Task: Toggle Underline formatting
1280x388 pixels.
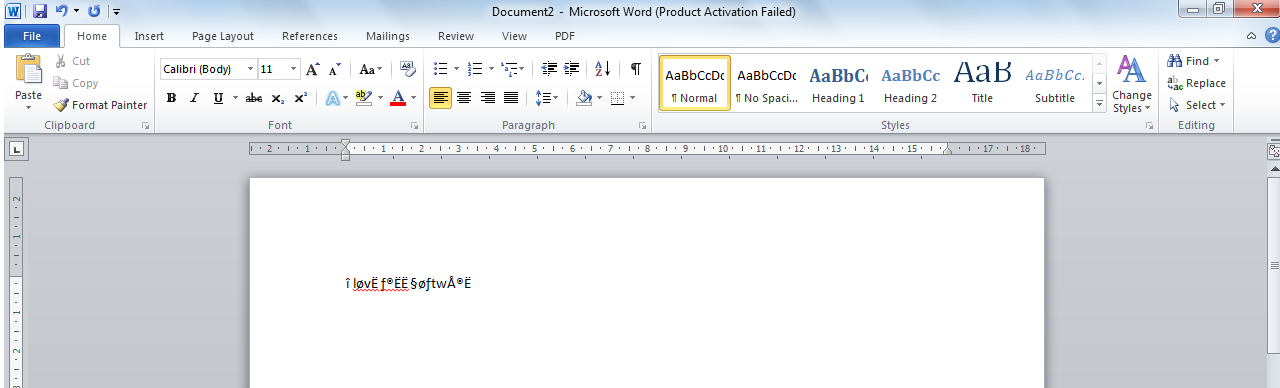Action: click(217, 98)
